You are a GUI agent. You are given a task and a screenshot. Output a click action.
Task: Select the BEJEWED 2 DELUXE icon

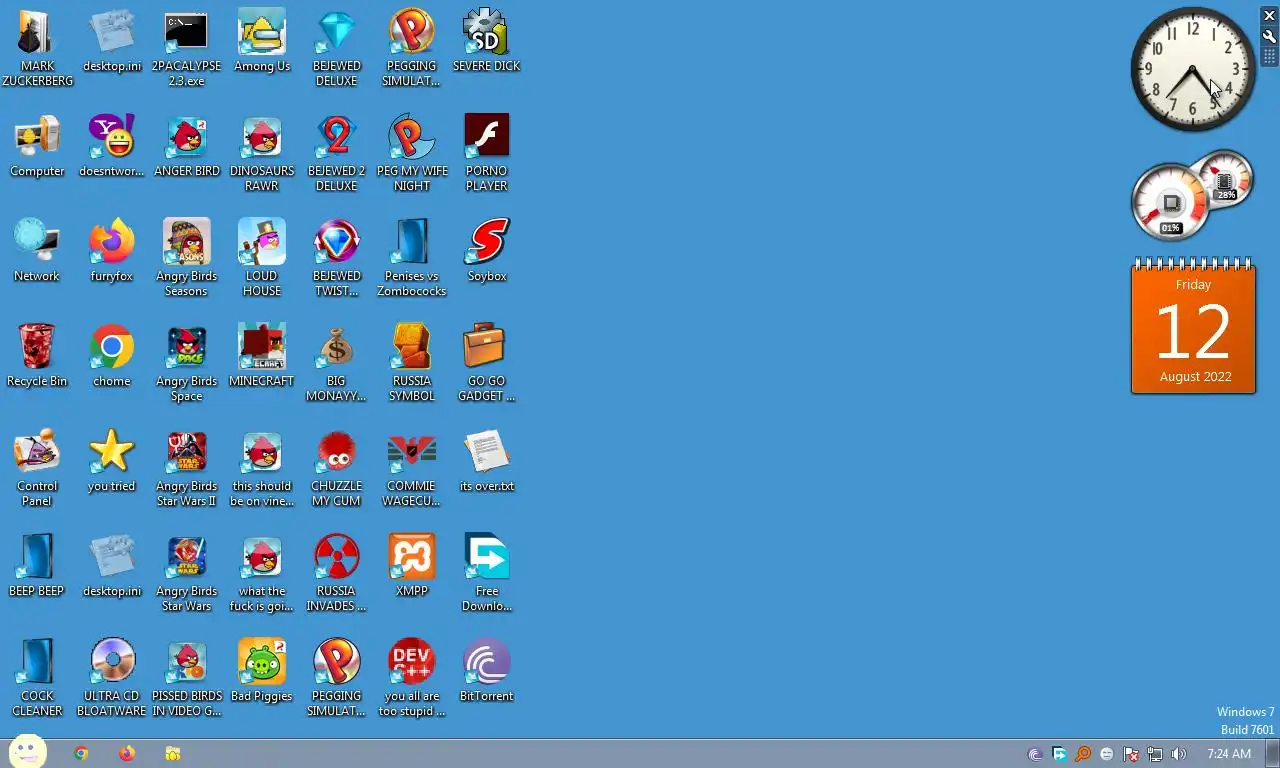tap(337, 152)
